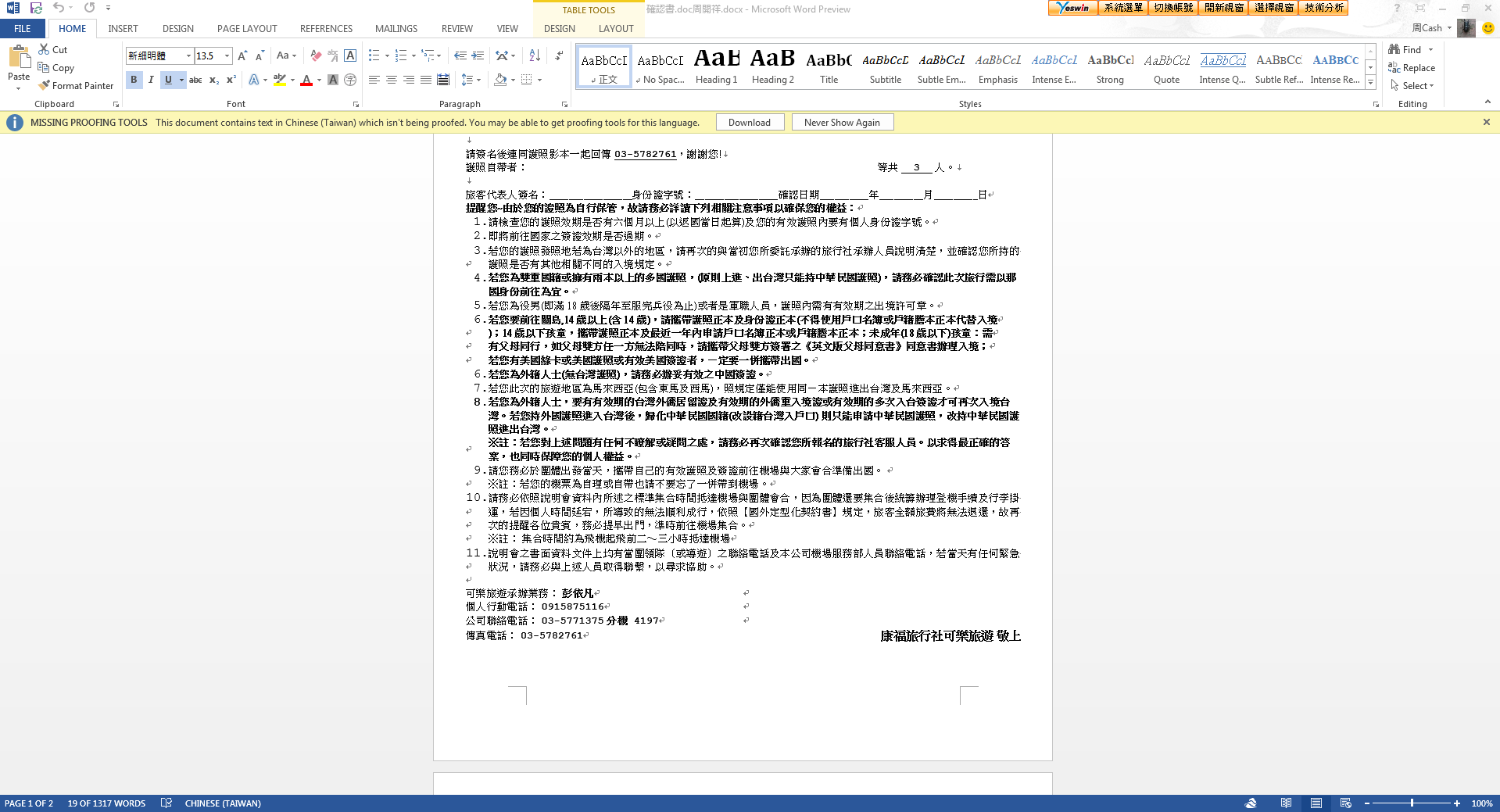Click the Format Painter tool
The width and height of the screenshot is (1500, 812).
tap(76, 86)
